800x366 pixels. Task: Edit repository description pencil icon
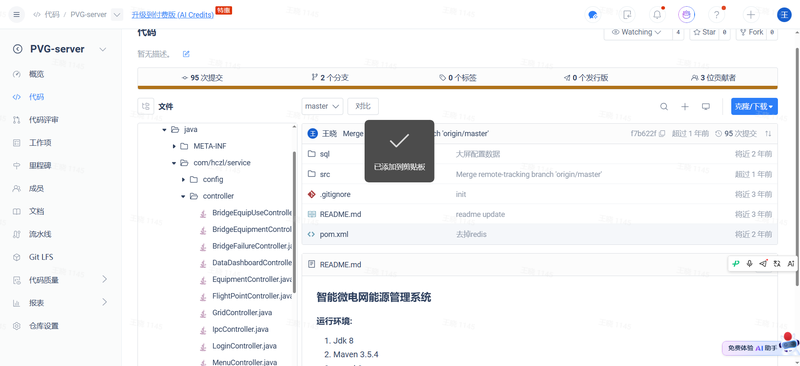186,54
